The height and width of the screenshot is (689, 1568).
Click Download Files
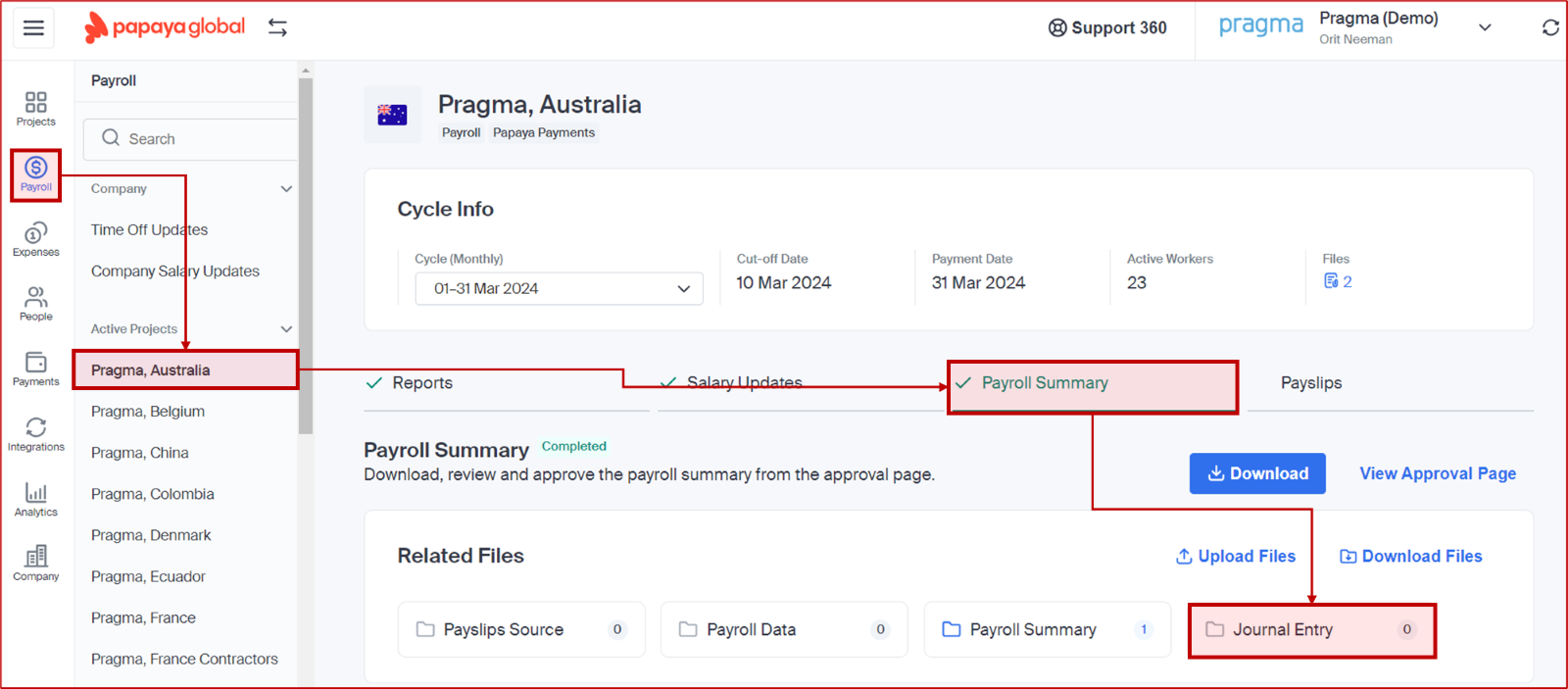[x=1411, y=556]
